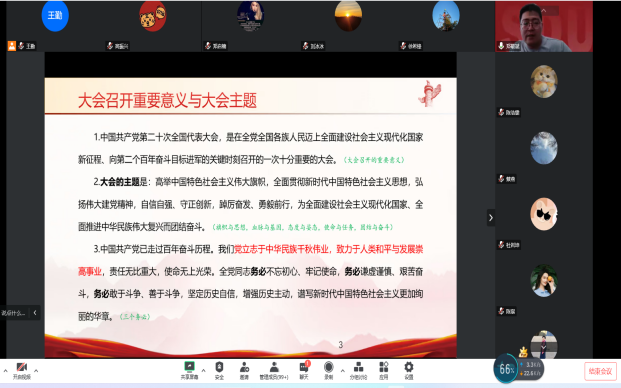Open the security (安全) shield options
Screen dimensions: 621x388
[219, 371]
